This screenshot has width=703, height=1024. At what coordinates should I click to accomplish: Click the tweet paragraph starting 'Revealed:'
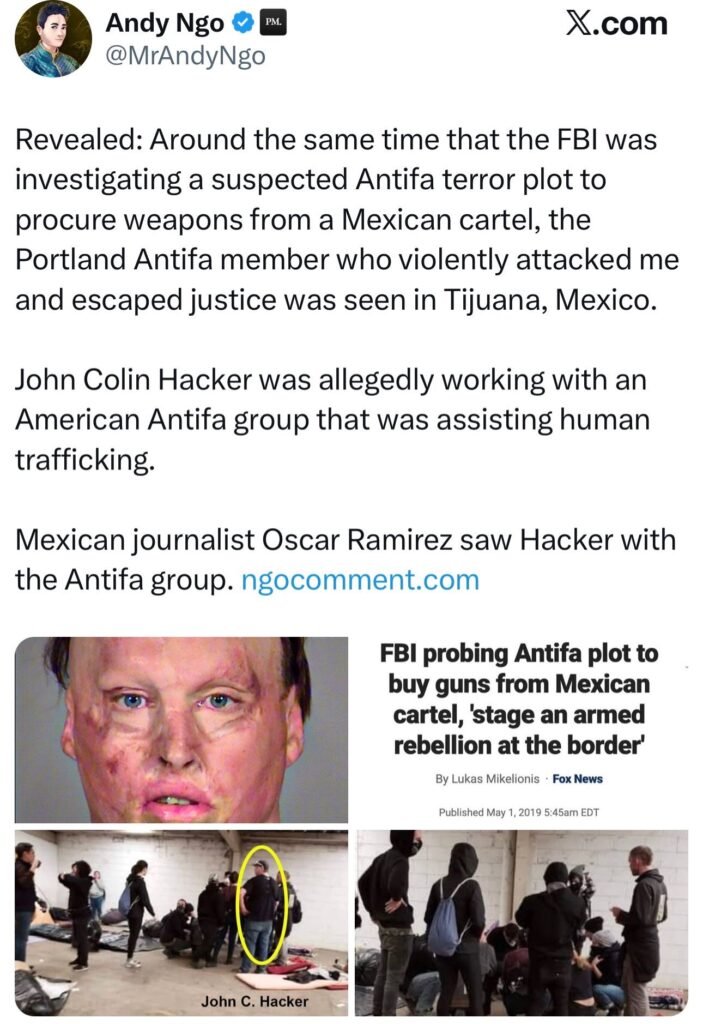[347, 219]
